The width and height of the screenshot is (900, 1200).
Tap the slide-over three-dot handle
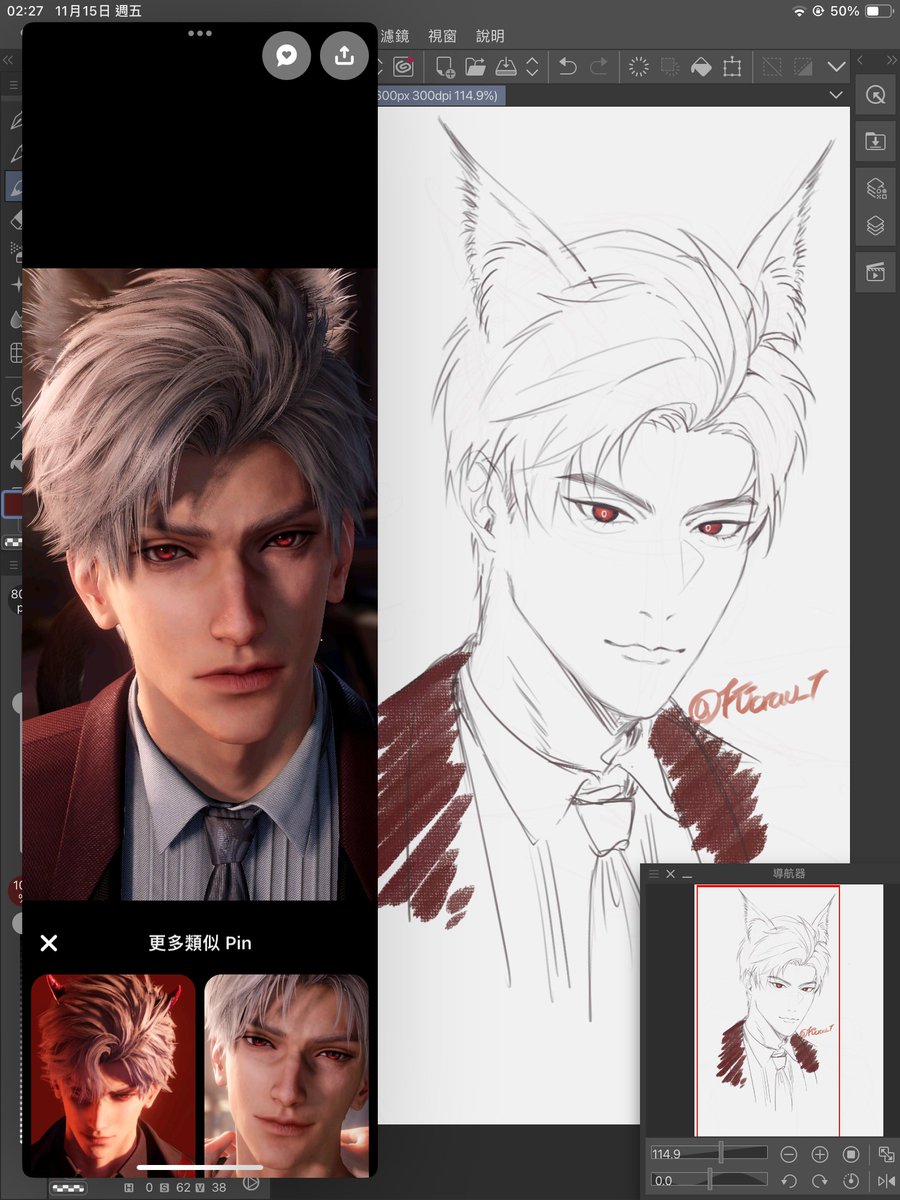pos(200,33)
